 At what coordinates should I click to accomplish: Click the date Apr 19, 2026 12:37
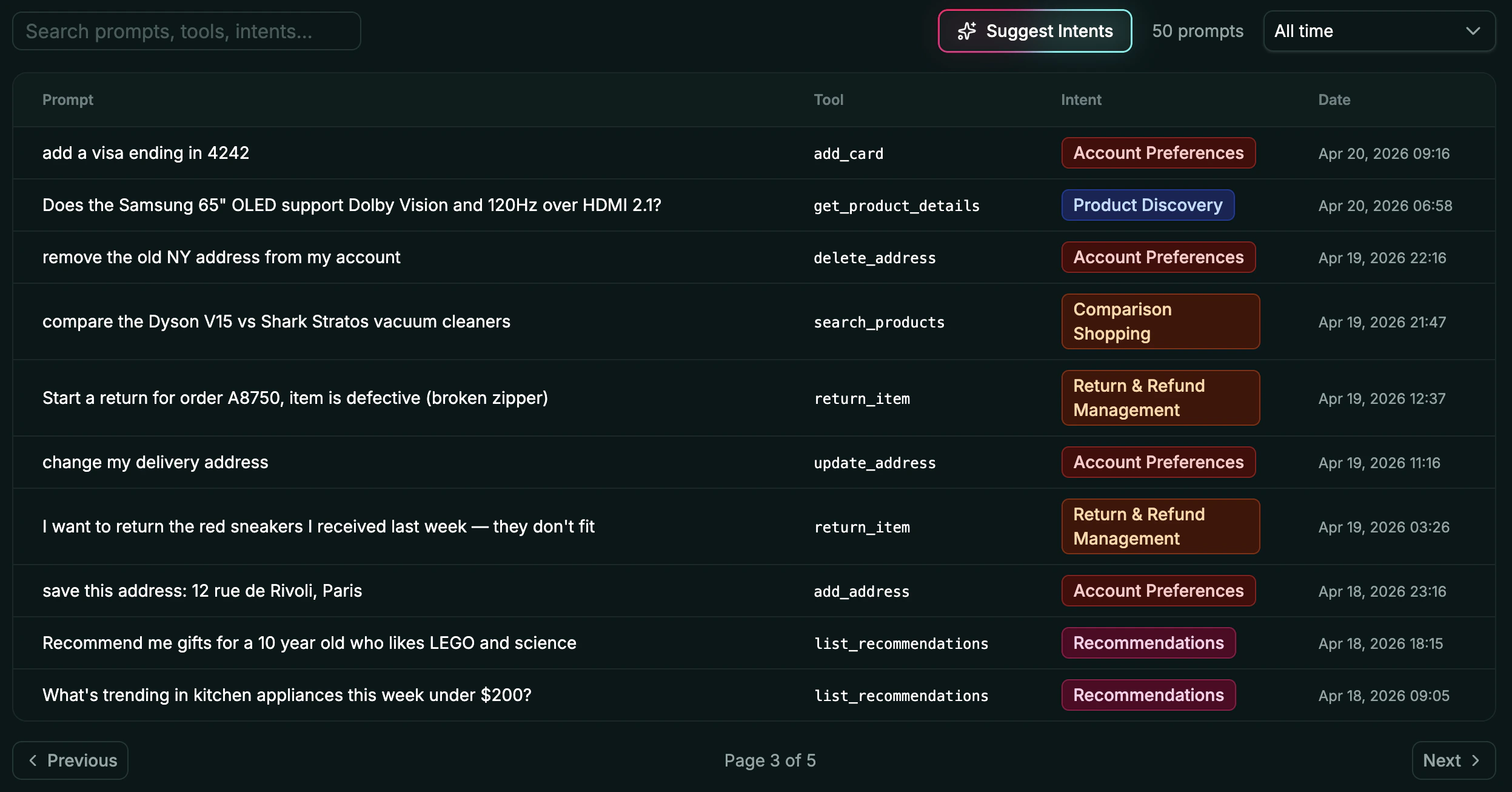[1382, 398]
